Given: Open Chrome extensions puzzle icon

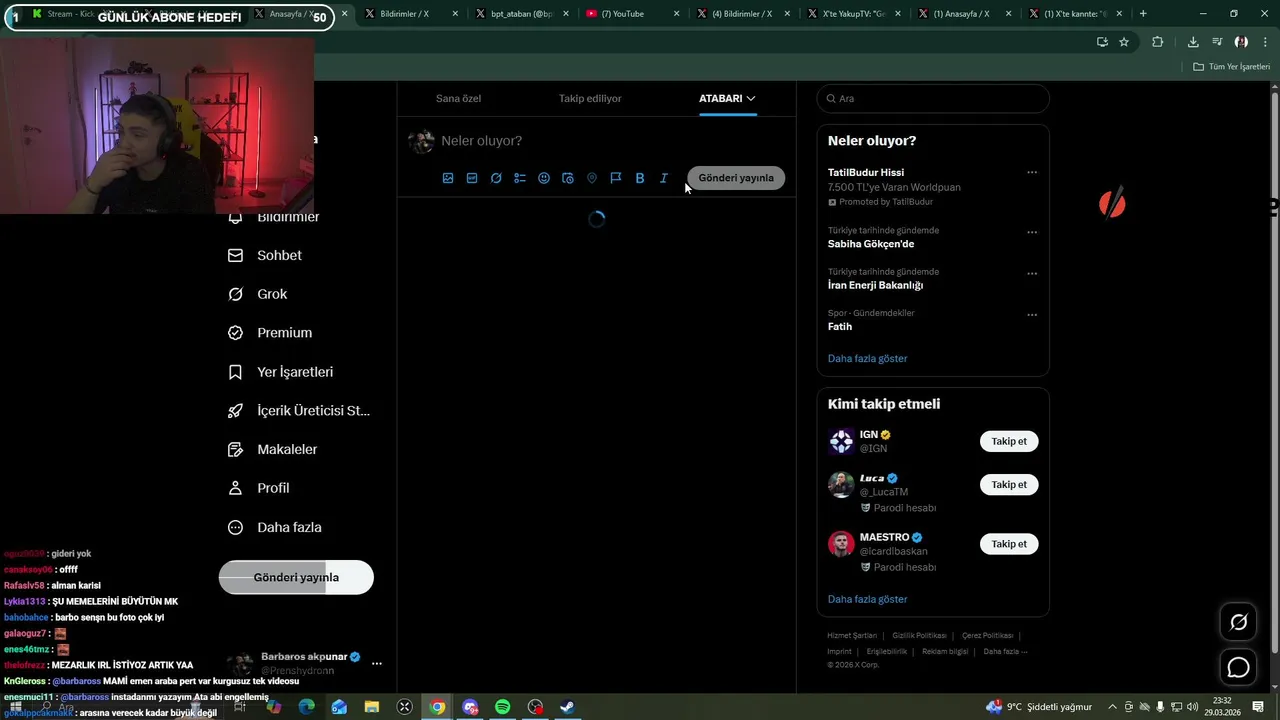Looking at the screenshot, I should [1158, 42].
